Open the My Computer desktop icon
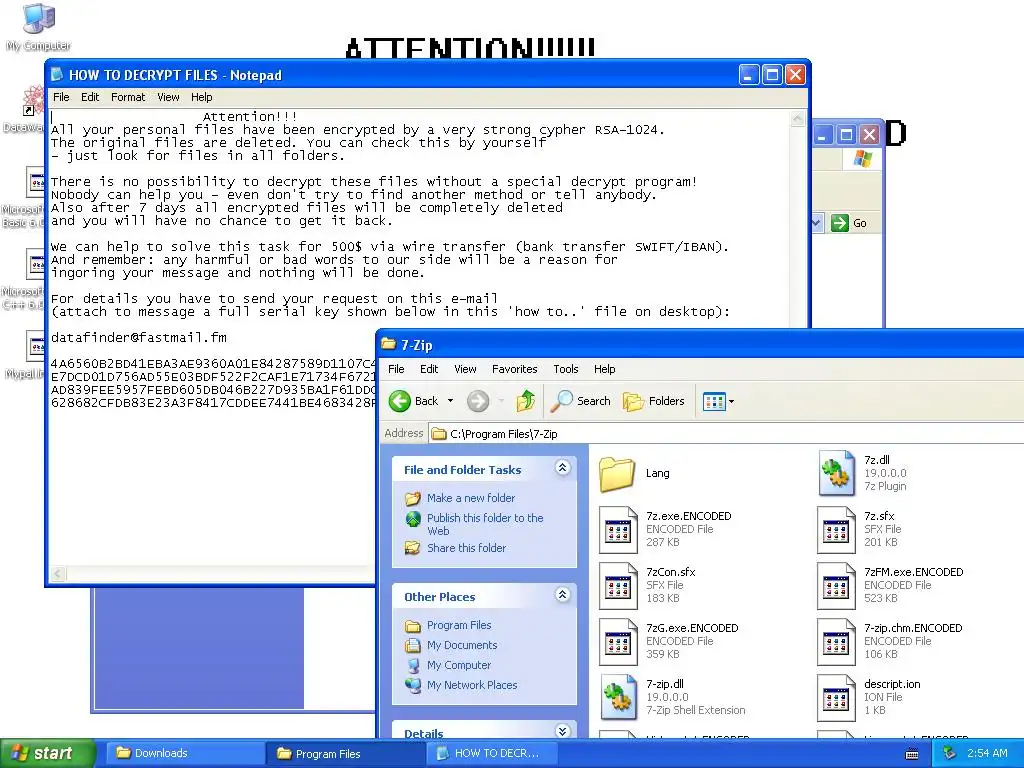Image resolution: width=1024 pixels, height=768 pixels. tap(39, 26)
